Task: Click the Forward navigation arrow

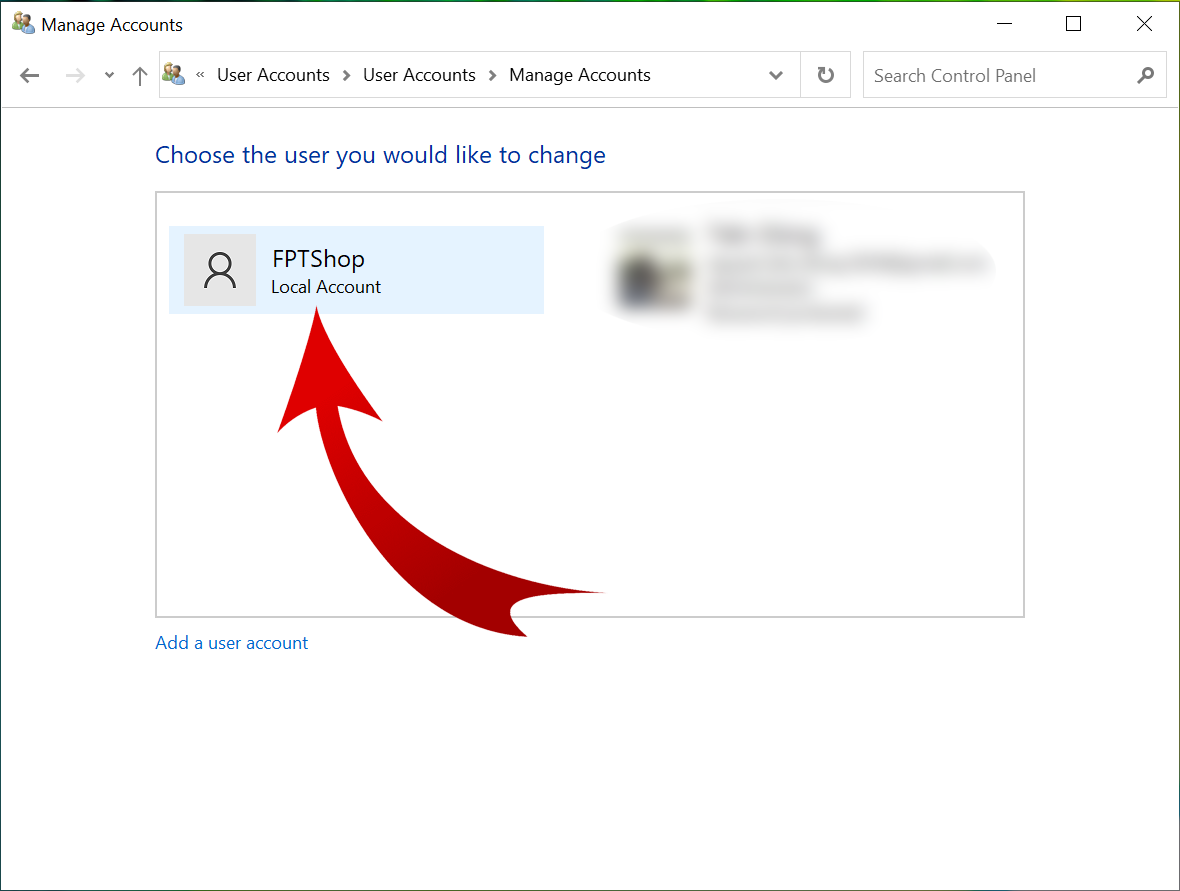Action: (x=75, y=75)
